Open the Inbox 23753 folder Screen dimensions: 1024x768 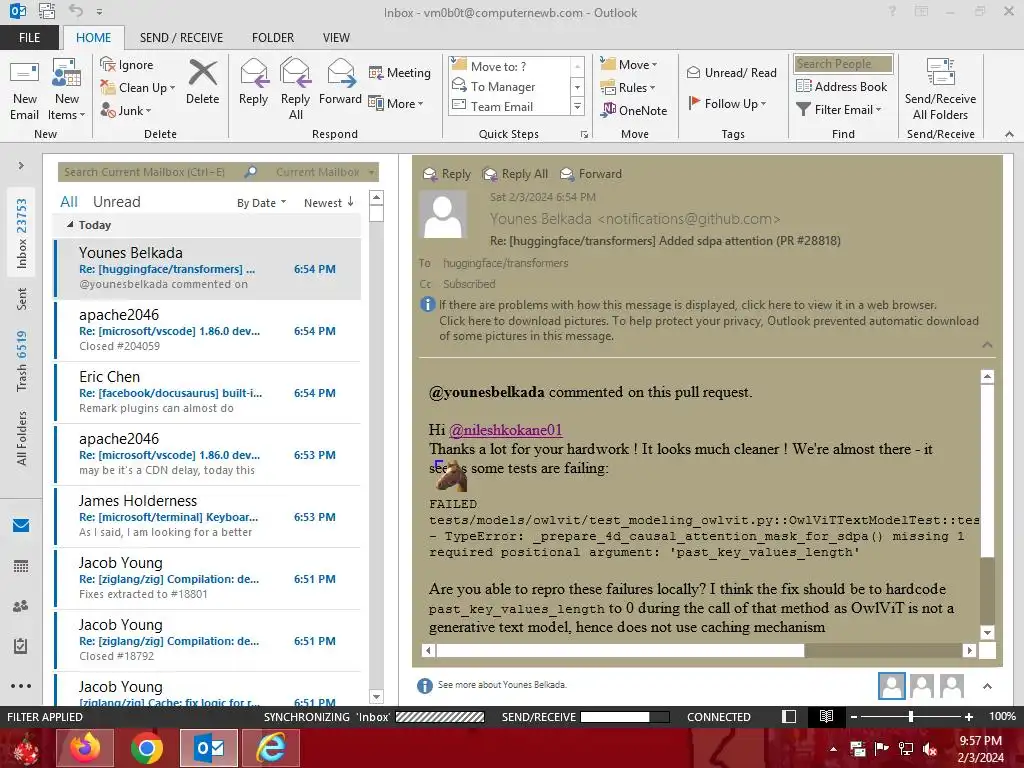coord(22,233)
